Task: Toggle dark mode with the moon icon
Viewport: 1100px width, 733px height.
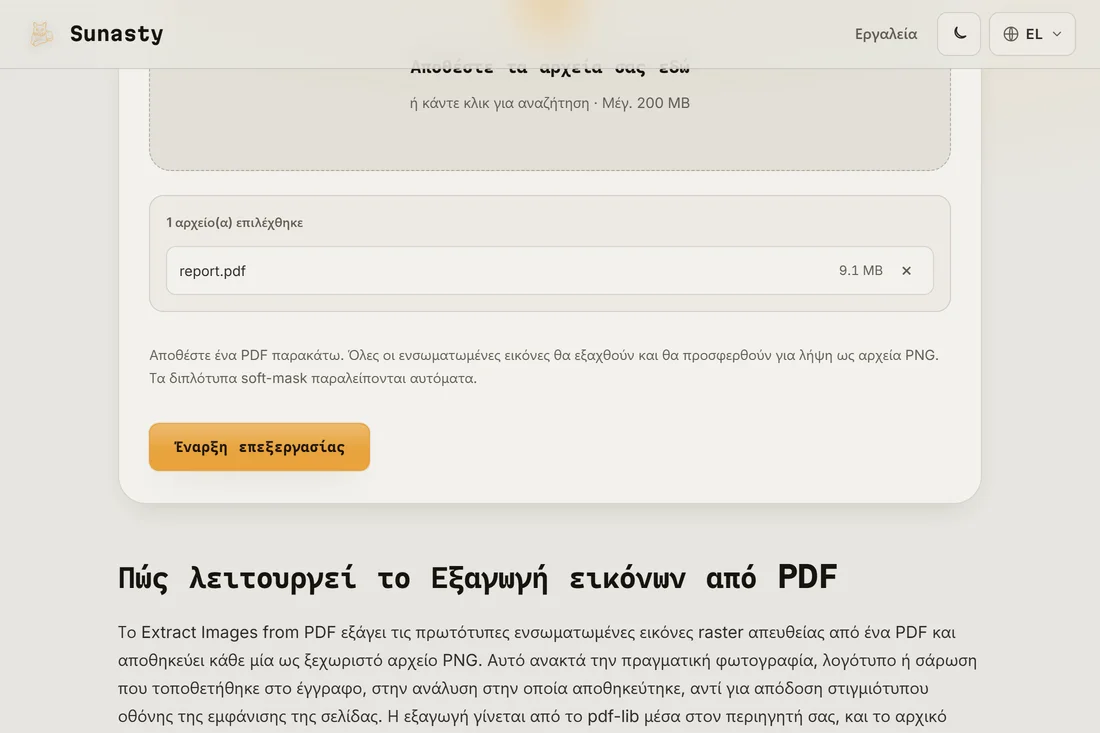Action: pyautogui.click(x=959, y=34)
